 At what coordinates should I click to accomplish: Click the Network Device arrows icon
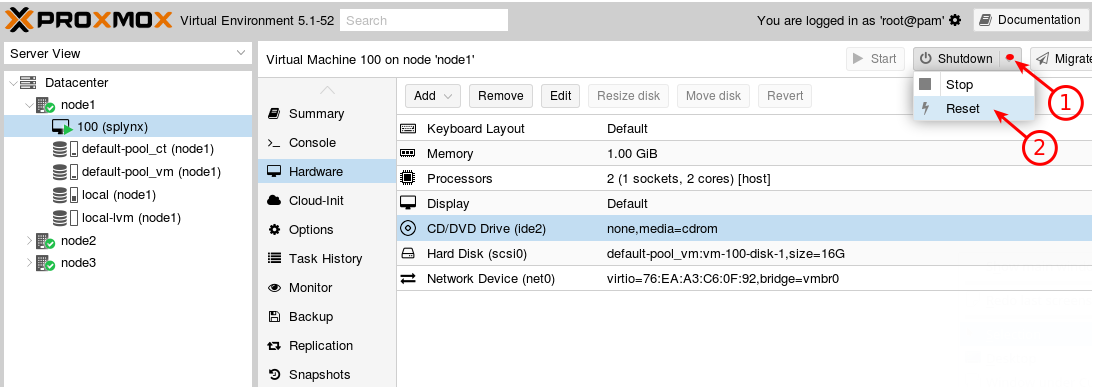click(408, 279)
